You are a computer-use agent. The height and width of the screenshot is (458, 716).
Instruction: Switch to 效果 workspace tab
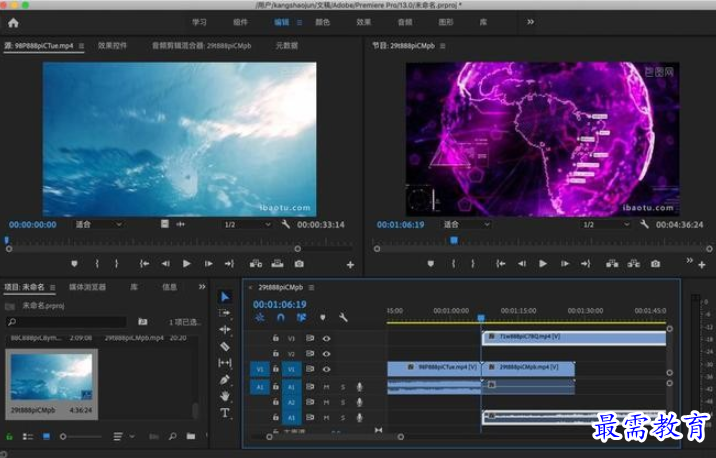pos(363,22)
